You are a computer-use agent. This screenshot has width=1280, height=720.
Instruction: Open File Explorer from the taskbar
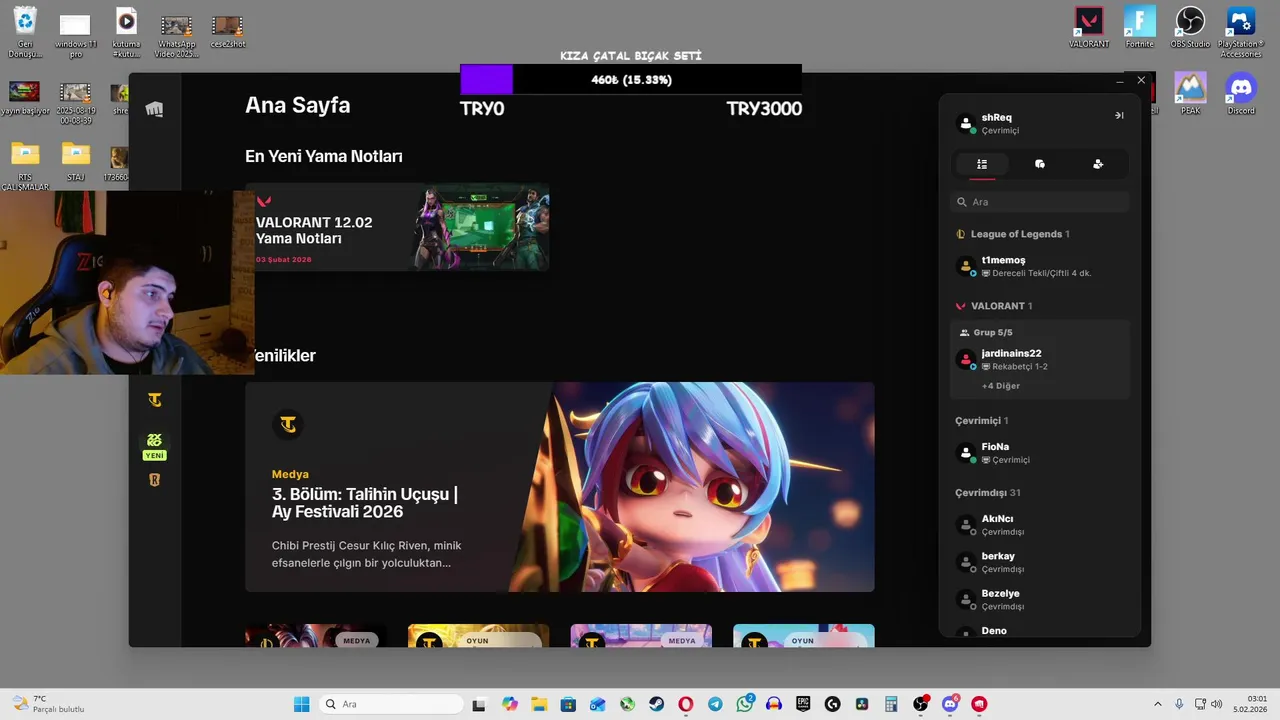[x=538, y=704]
